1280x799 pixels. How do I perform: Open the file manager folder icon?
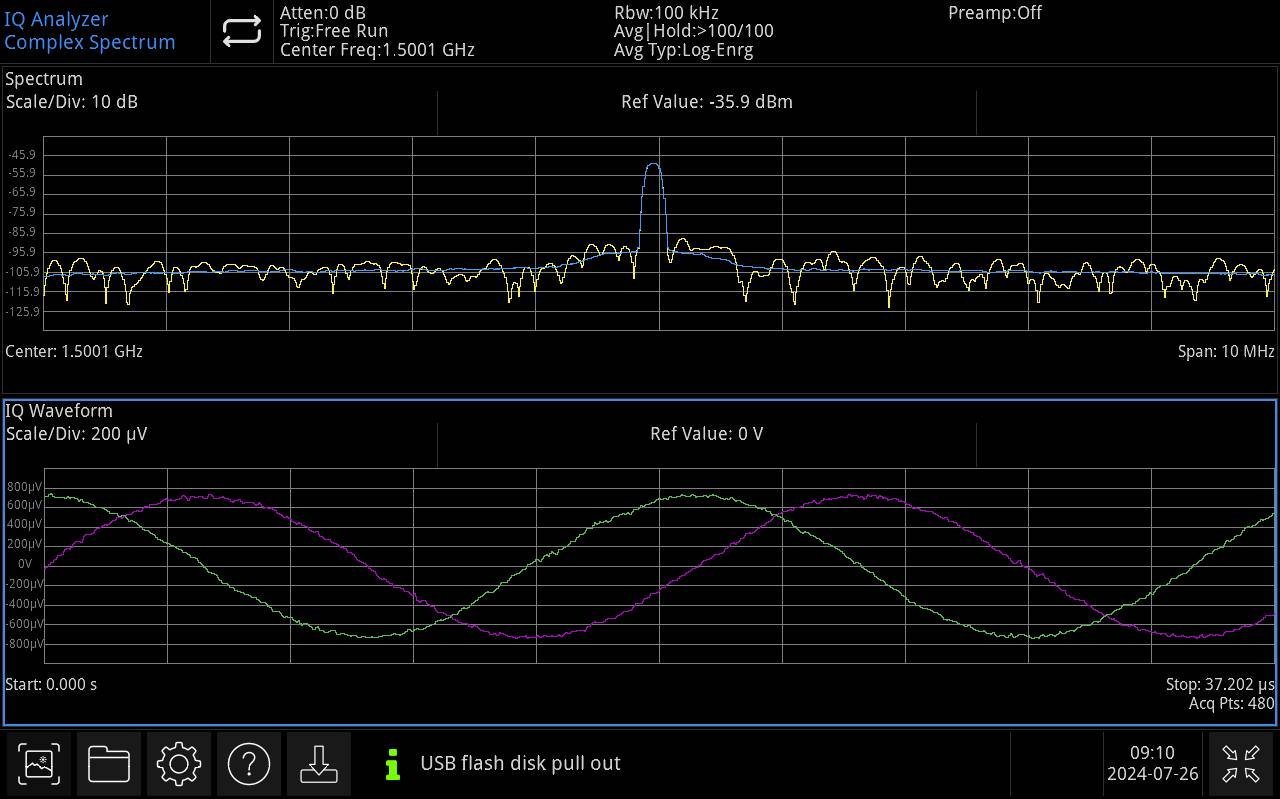tap(108, 763)
